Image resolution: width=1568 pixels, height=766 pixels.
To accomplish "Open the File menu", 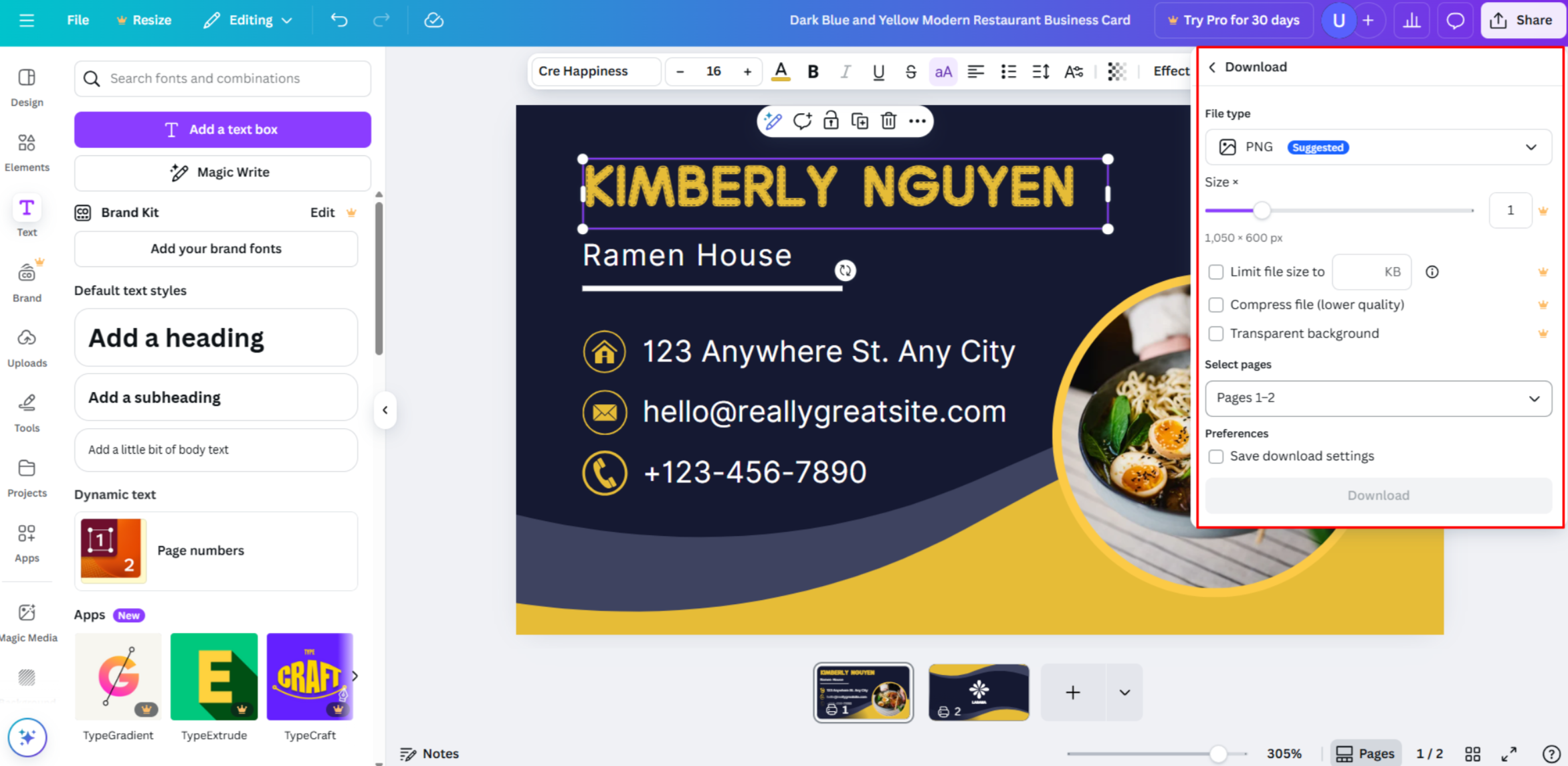I will 78,19.
